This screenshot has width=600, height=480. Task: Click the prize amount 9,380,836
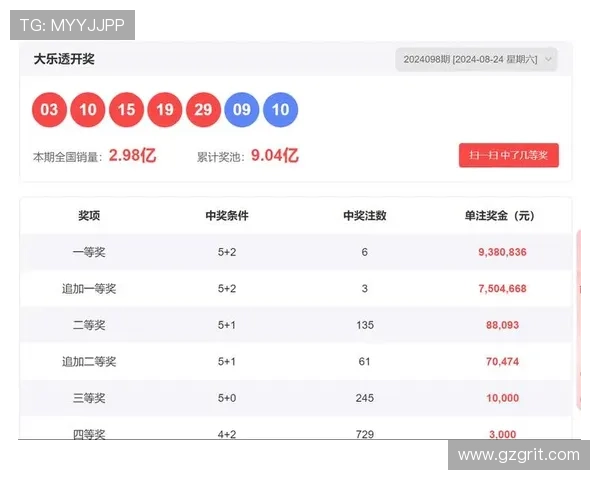pyautogui.click(x=502, y=252)
